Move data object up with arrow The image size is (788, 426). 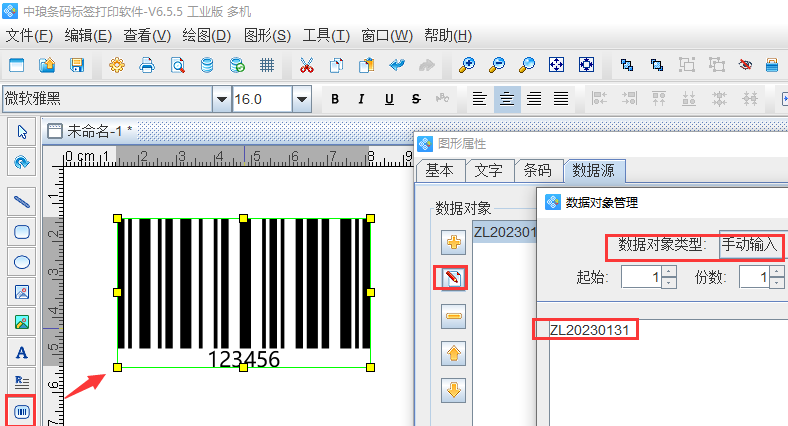point(453,354)
